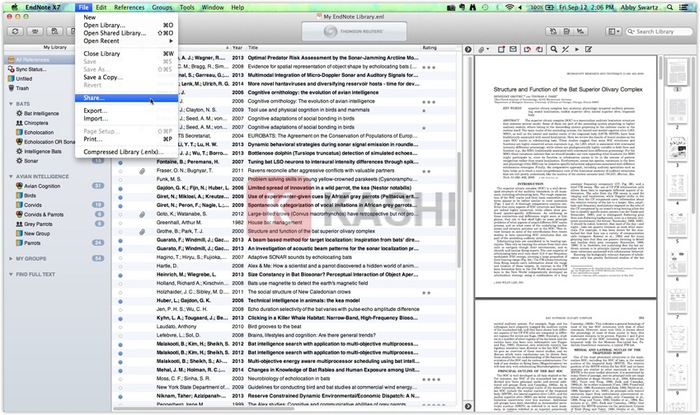This screenshot has width=700, height=415.
Task: Toggle read status dot on Funk row
Action: click(x=120, y=179)
